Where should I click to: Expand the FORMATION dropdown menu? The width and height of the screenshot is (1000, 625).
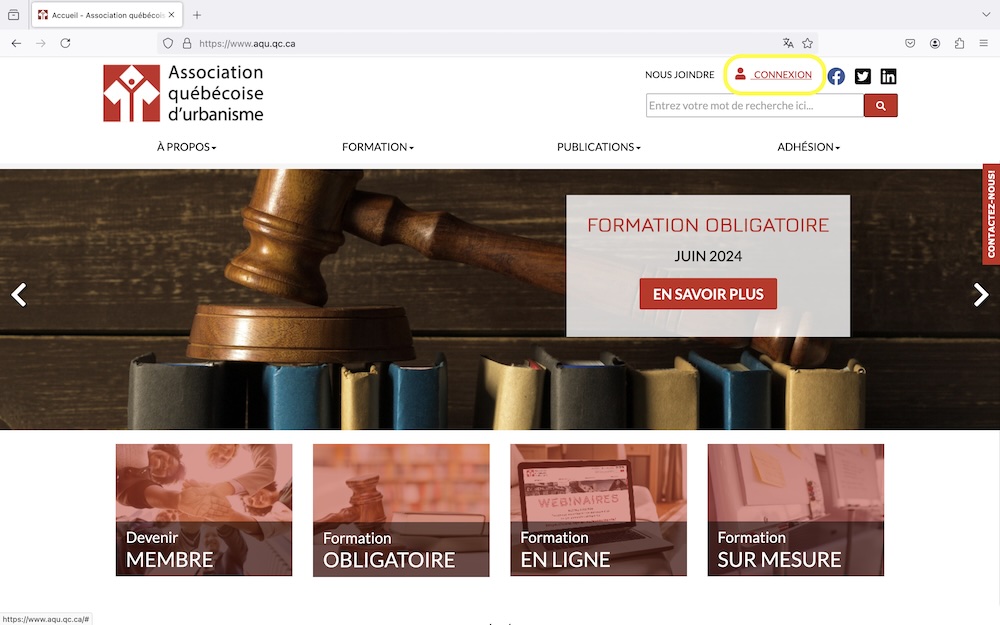(x=378, y=147)
